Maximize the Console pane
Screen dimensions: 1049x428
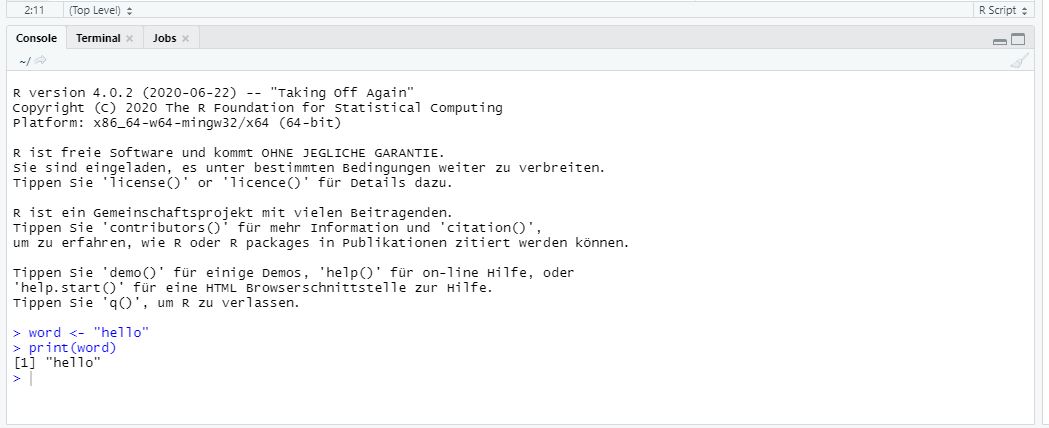1018,40
